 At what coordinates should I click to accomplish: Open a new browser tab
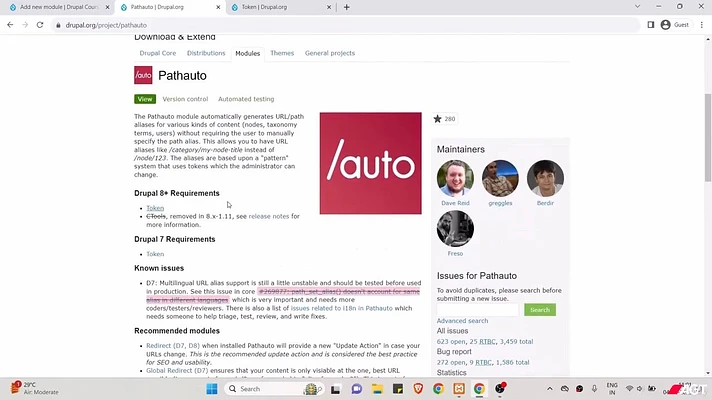[346, 7]
